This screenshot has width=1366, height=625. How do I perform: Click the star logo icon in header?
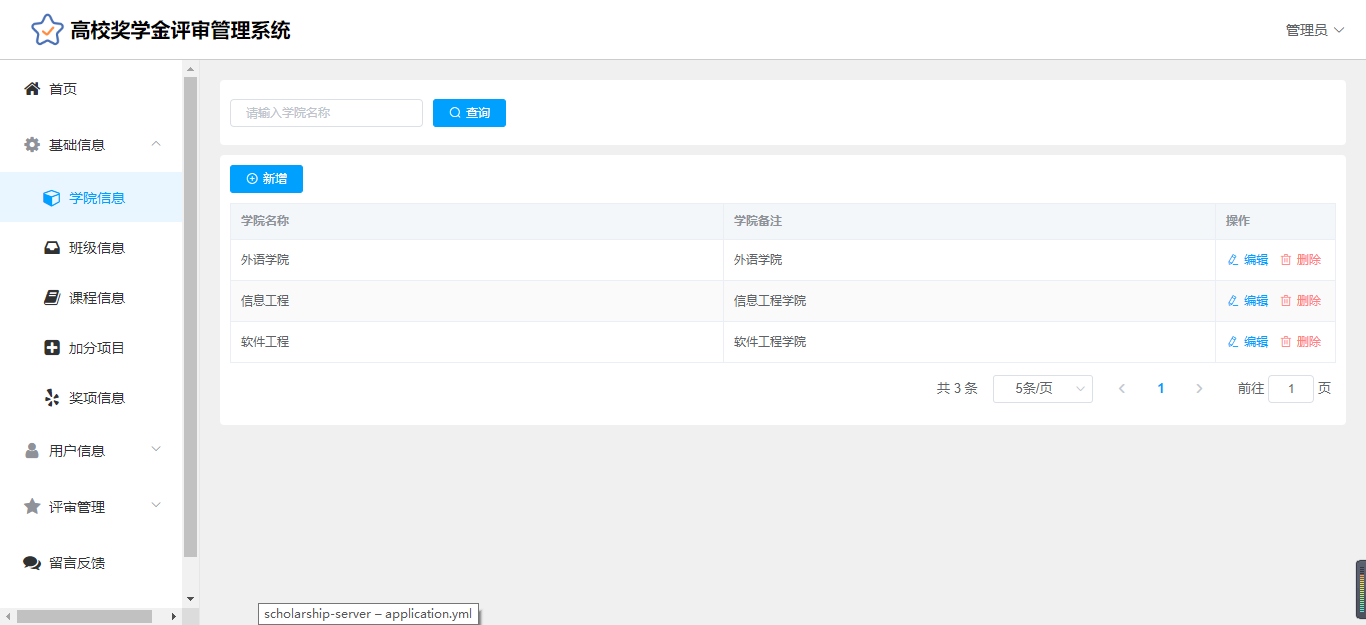[x=47, y=30]
